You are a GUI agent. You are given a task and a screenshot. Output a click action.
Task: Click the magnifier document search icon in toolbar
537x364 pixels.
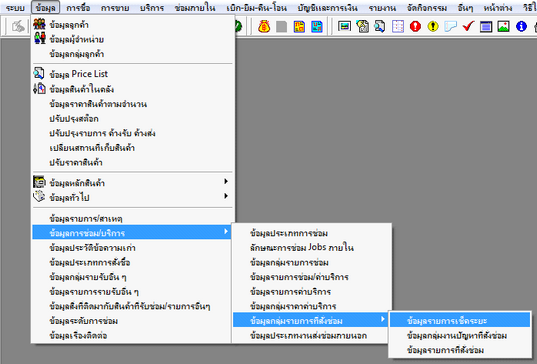point(379,26)
